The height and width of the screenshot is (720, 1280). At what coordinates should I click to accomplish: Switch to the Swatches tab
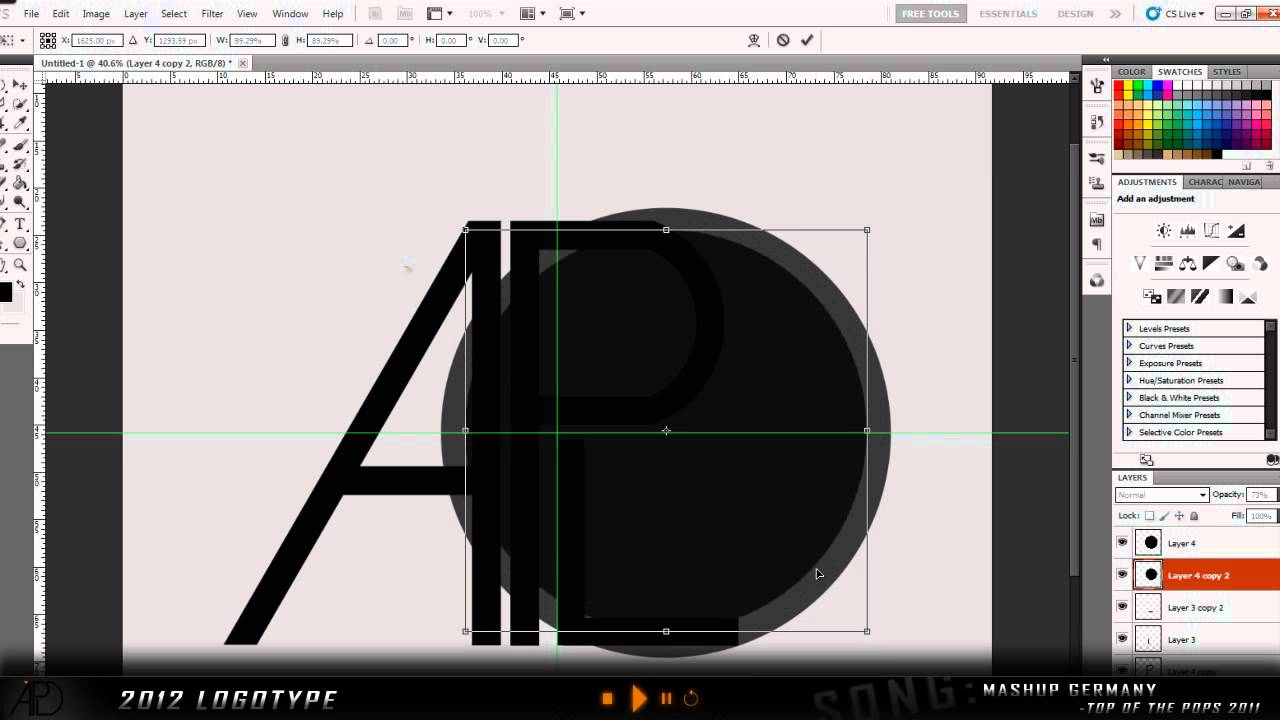pos(1180,72)
